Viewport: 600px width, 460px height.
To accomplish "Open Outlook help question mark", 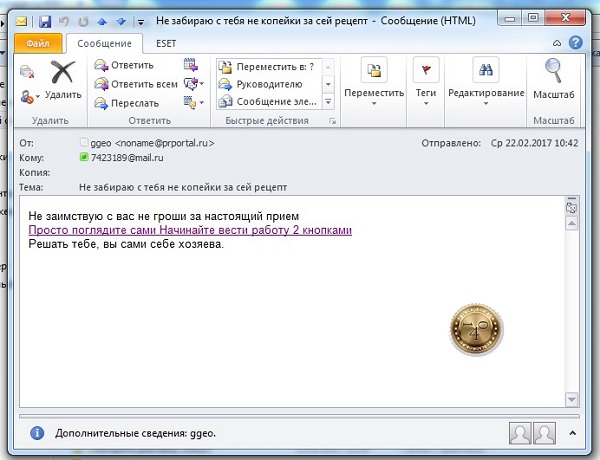I will pyautogui.click(x=576, y=42).
